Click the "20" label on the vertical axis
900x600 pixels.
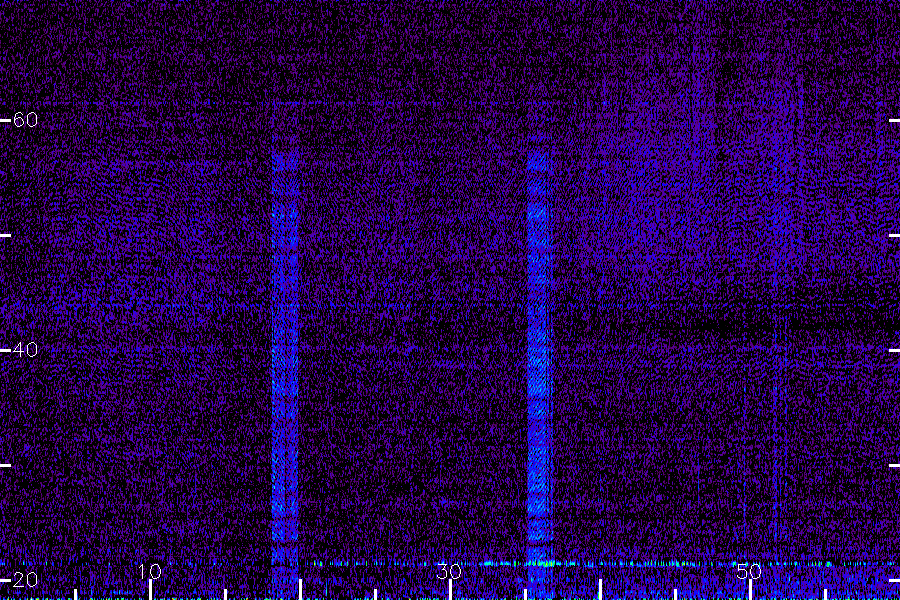click(25, 580)
